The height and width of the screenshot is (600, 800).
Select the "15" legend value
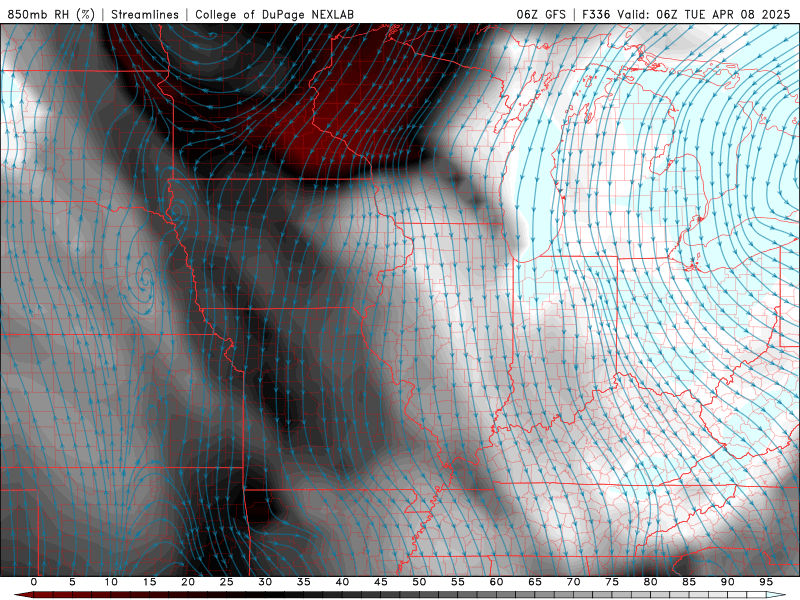(x=149, y=582)
